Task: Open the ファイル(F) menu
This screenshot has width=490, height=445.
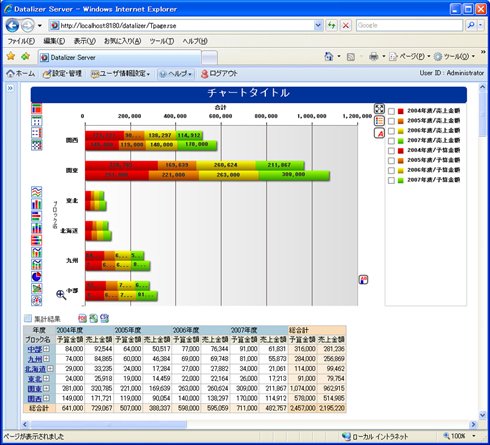Action: [x=21, y=41]
